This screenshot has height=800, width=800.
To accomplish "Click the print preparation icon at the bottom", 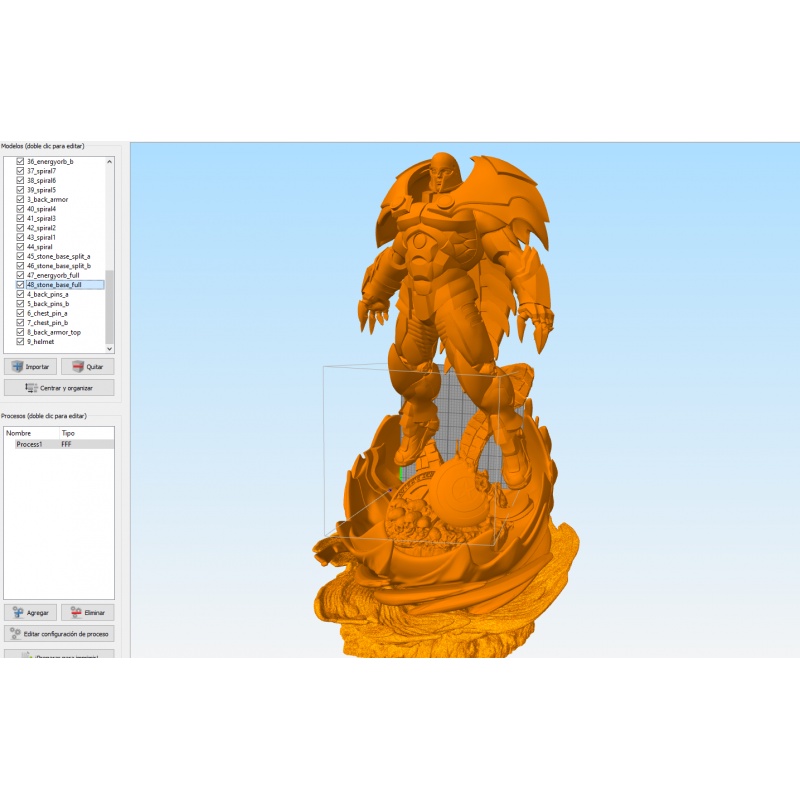I will tap(26, 654).
